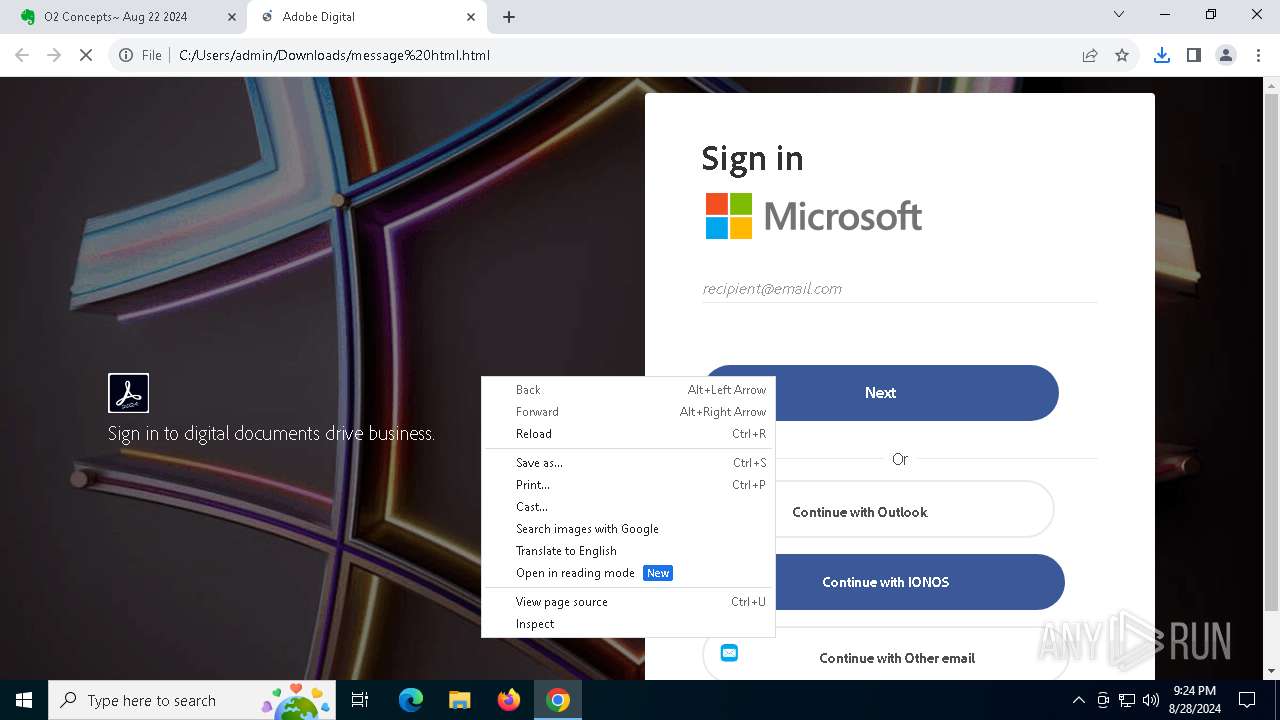The height and width of the screenshot is (720, 1280).
Task: Click Continue with Outlook
Action: pos(880,510)
